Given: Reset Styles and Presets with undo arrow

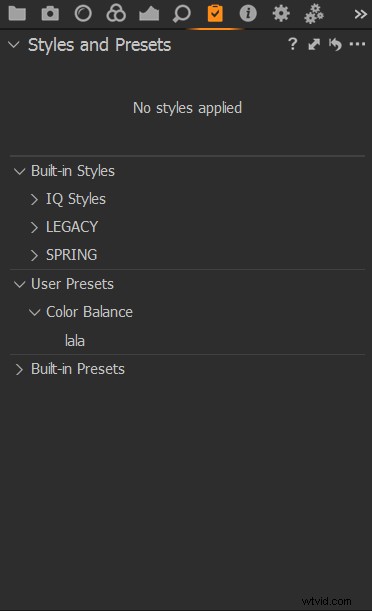Looking at the screenshot, I should [x=335, y=44].
